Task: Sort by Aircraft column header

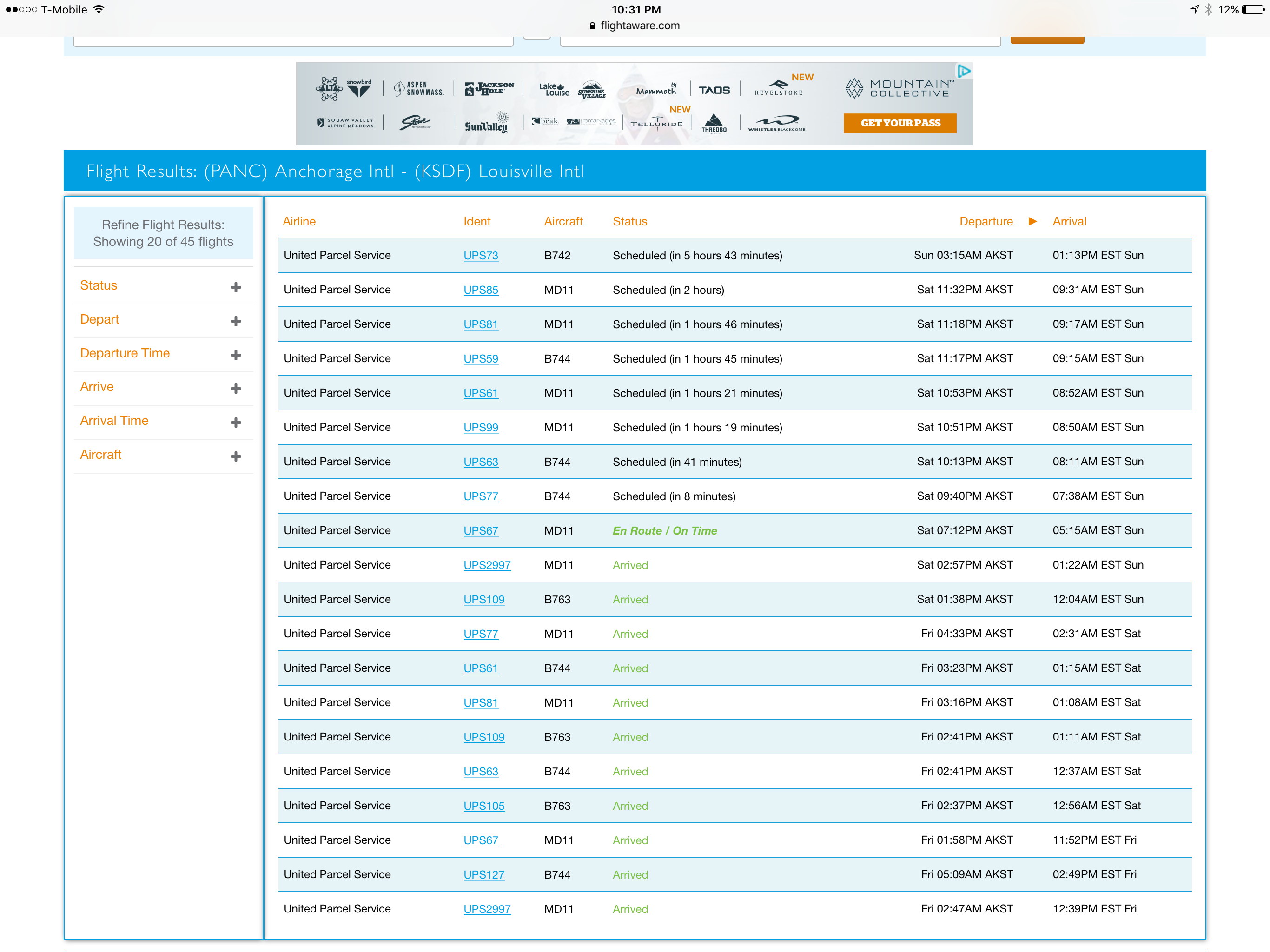Action: tap(563, 221)
